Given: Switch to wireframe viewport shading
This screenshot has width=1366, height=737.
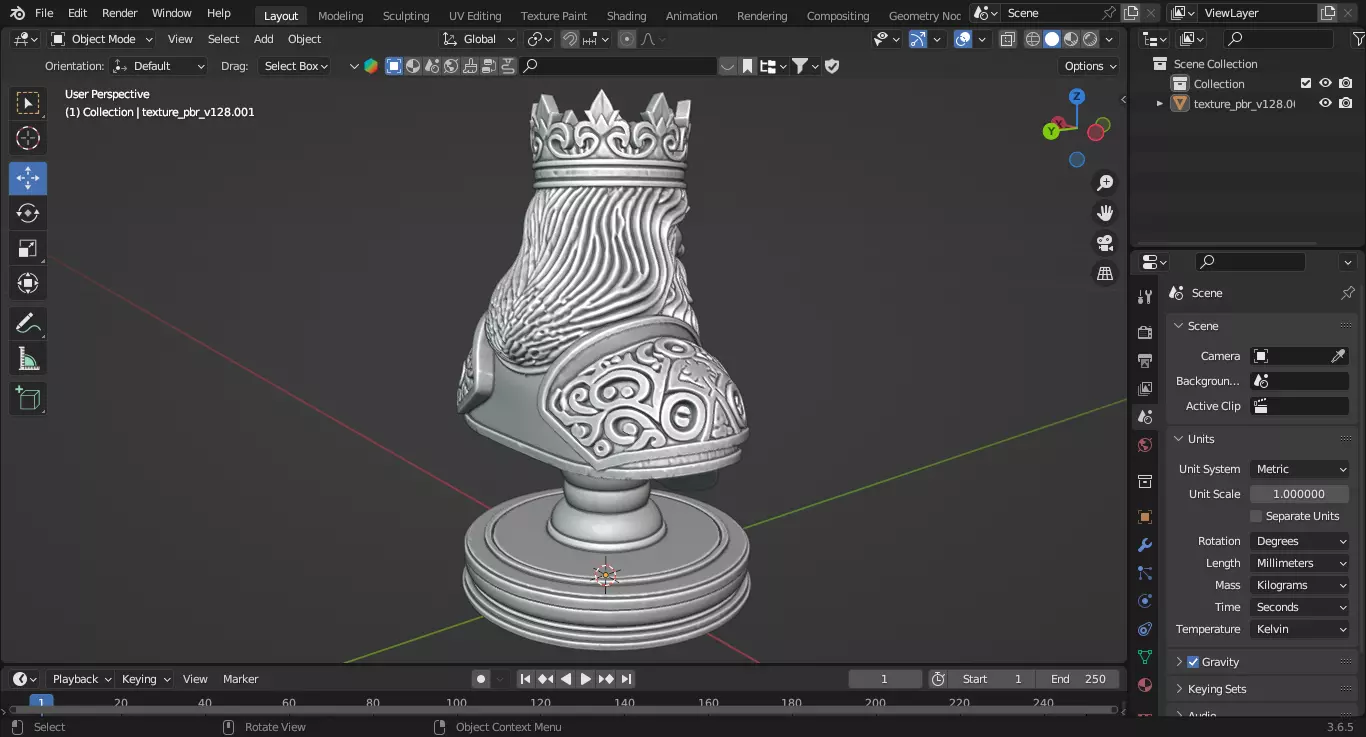Looking at the screenshot, I should point(1033,39).
